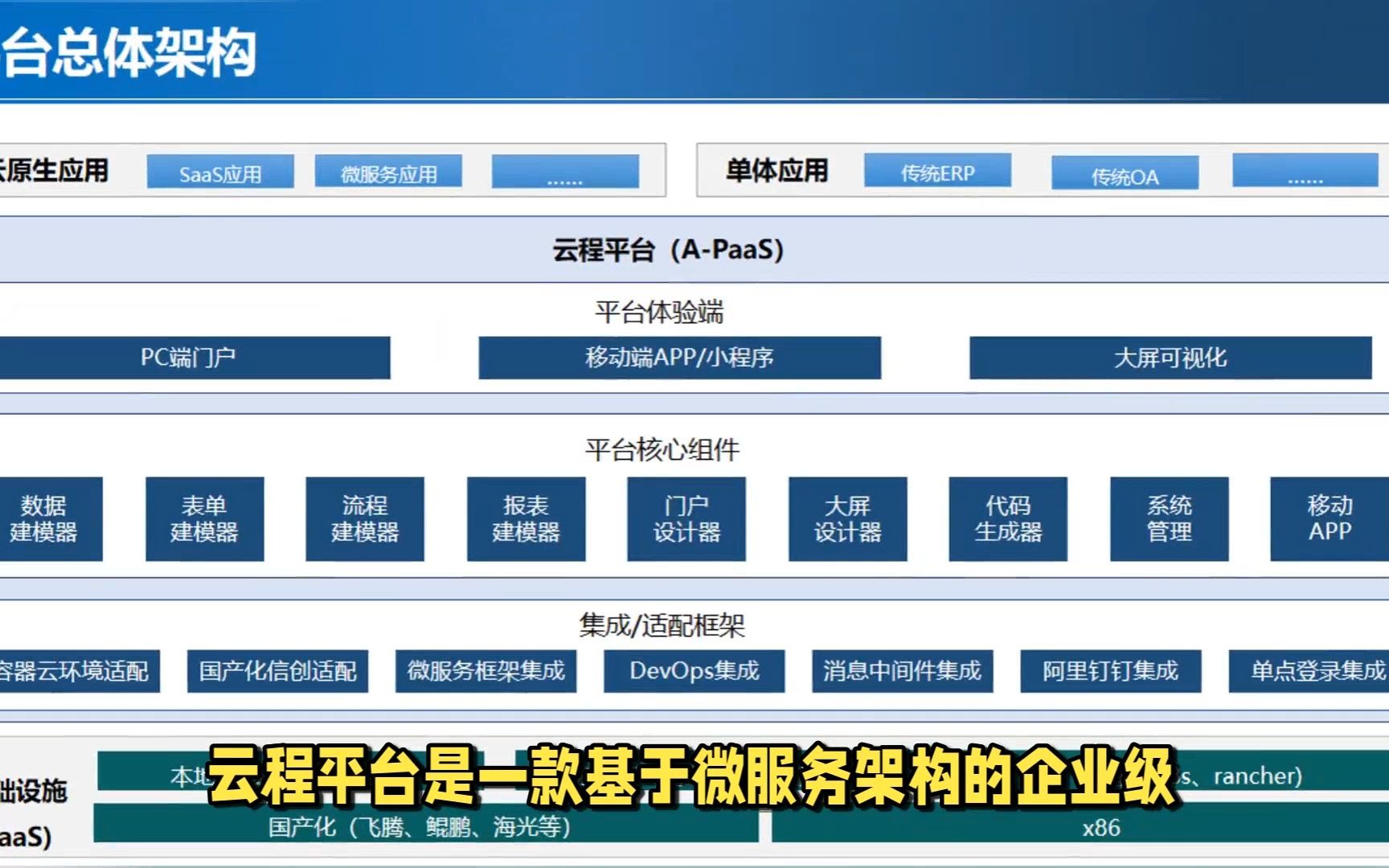The image size is (1389, 868).
Task: Select the 移动端APP/小程序 block
Action: 679,358
